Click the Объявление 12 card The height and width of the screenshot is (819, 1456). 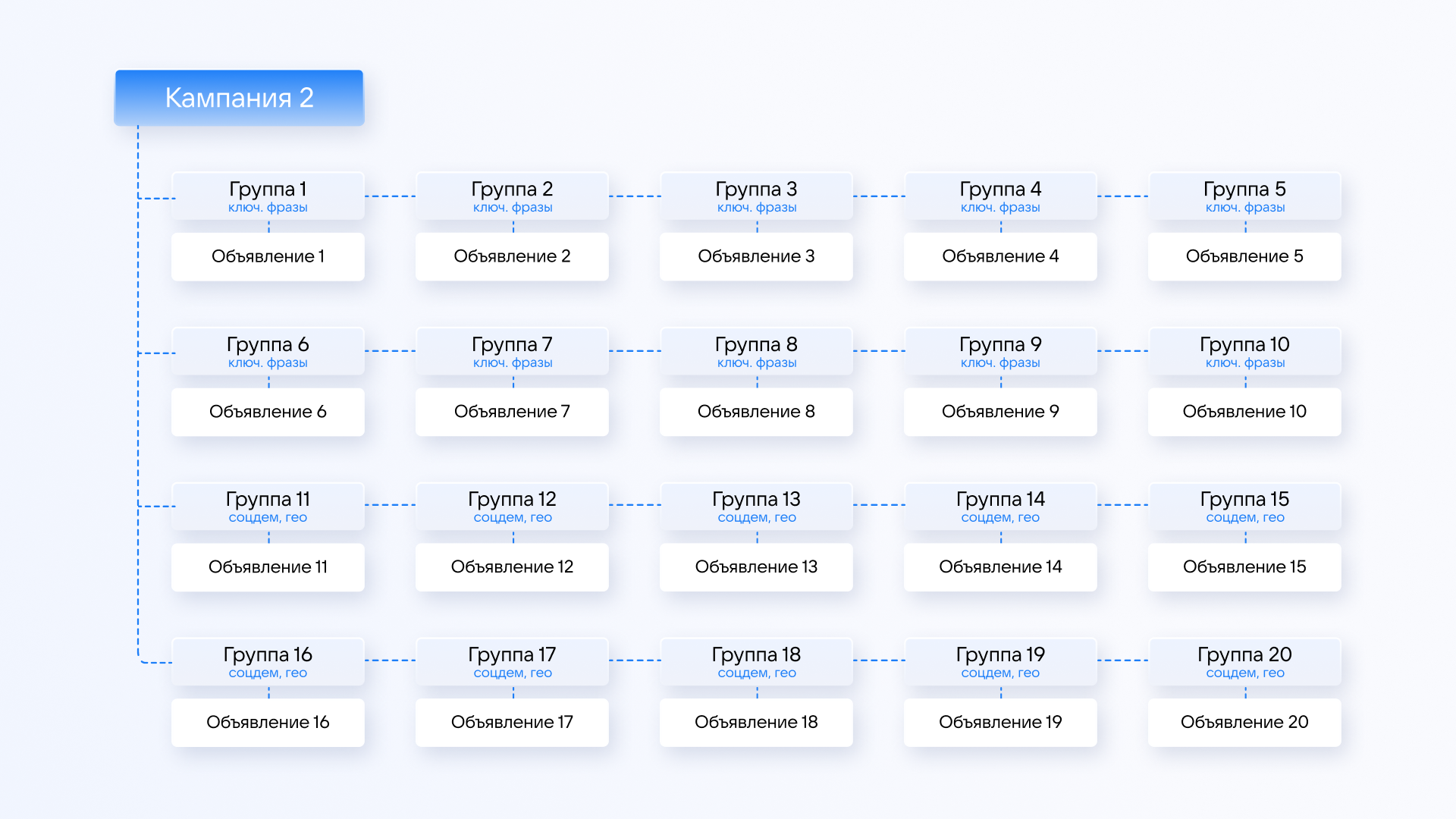point(512,567)
